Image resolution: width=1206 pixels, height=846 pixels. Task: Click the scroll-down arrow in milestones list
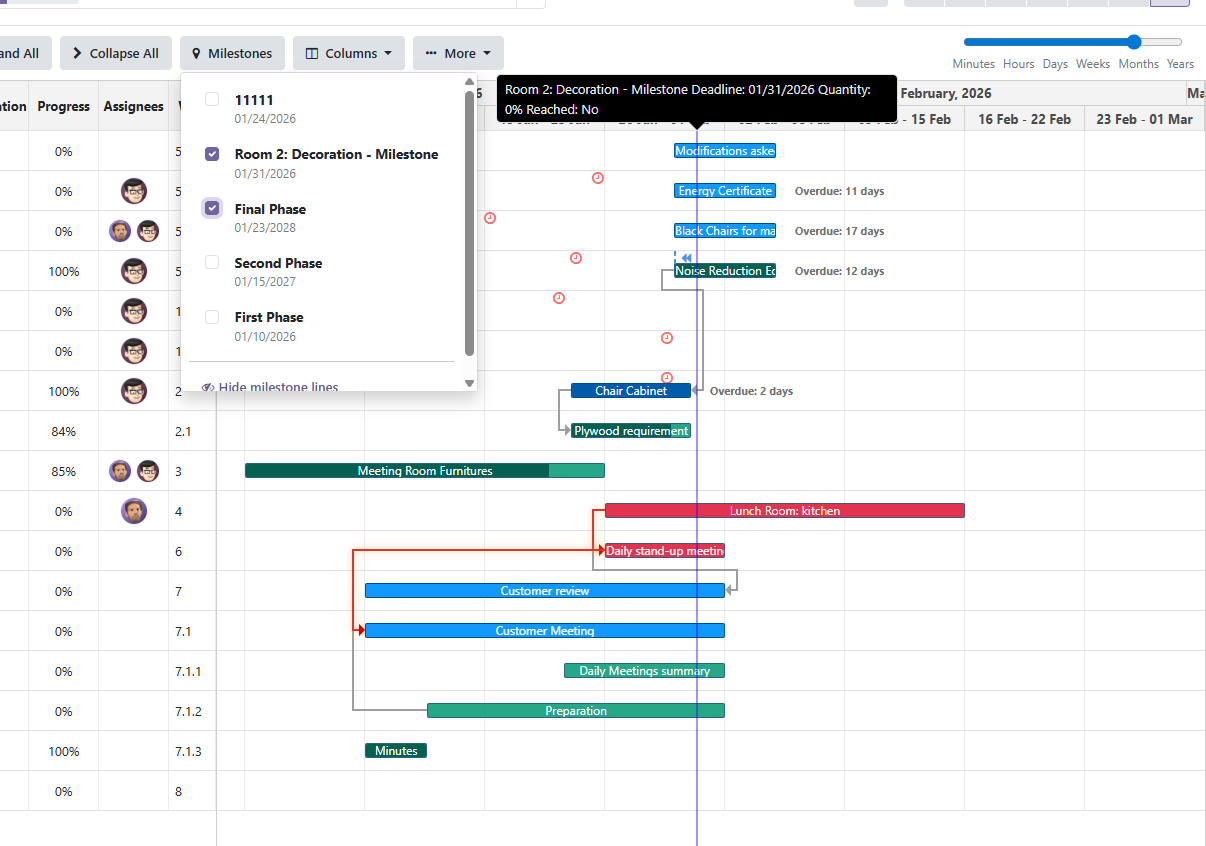470,383
